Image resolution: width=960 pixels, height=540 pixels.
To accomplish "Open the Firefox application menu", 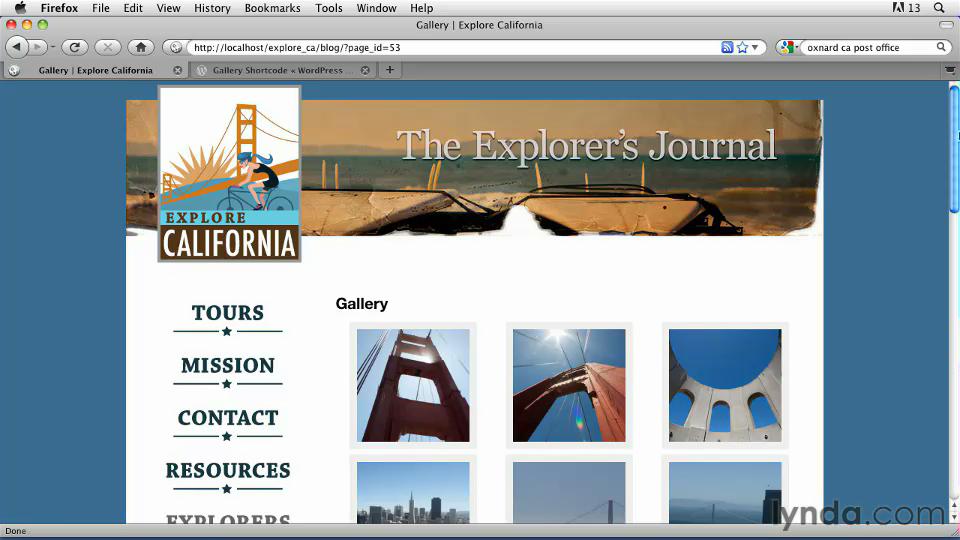I will click(x=59, y=8).
